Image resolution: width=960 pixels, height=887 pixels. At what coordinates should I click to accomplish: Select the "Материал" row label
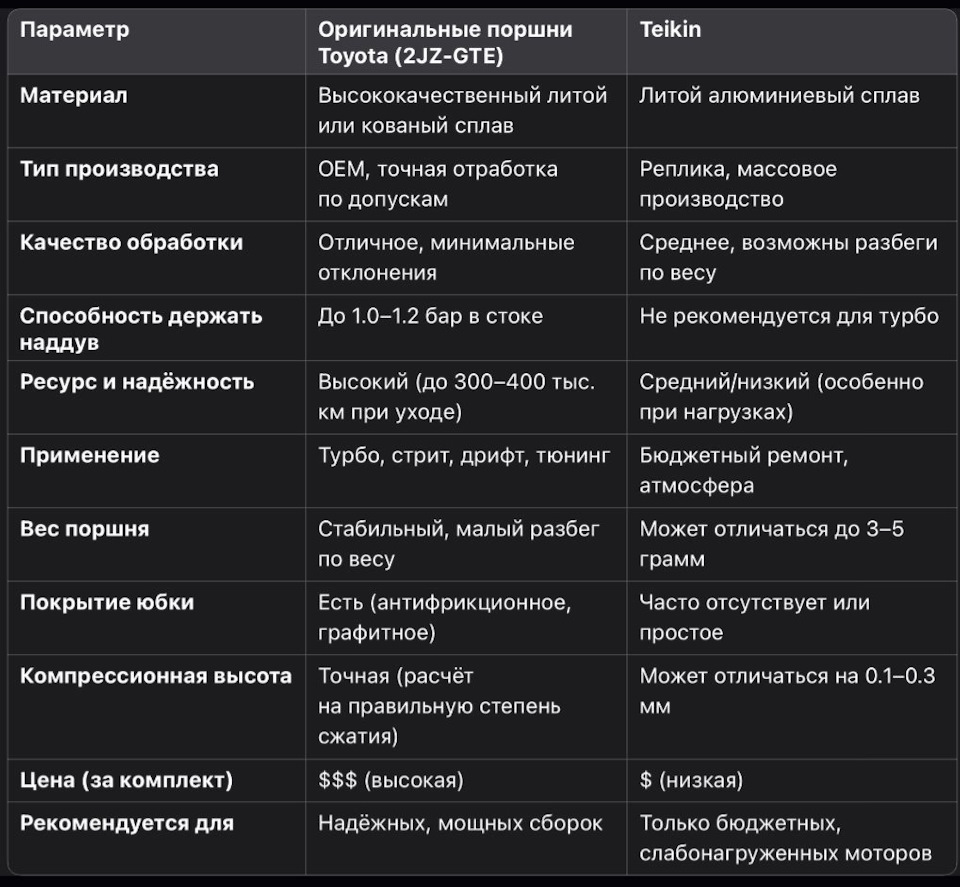click(x=74, y=96)
